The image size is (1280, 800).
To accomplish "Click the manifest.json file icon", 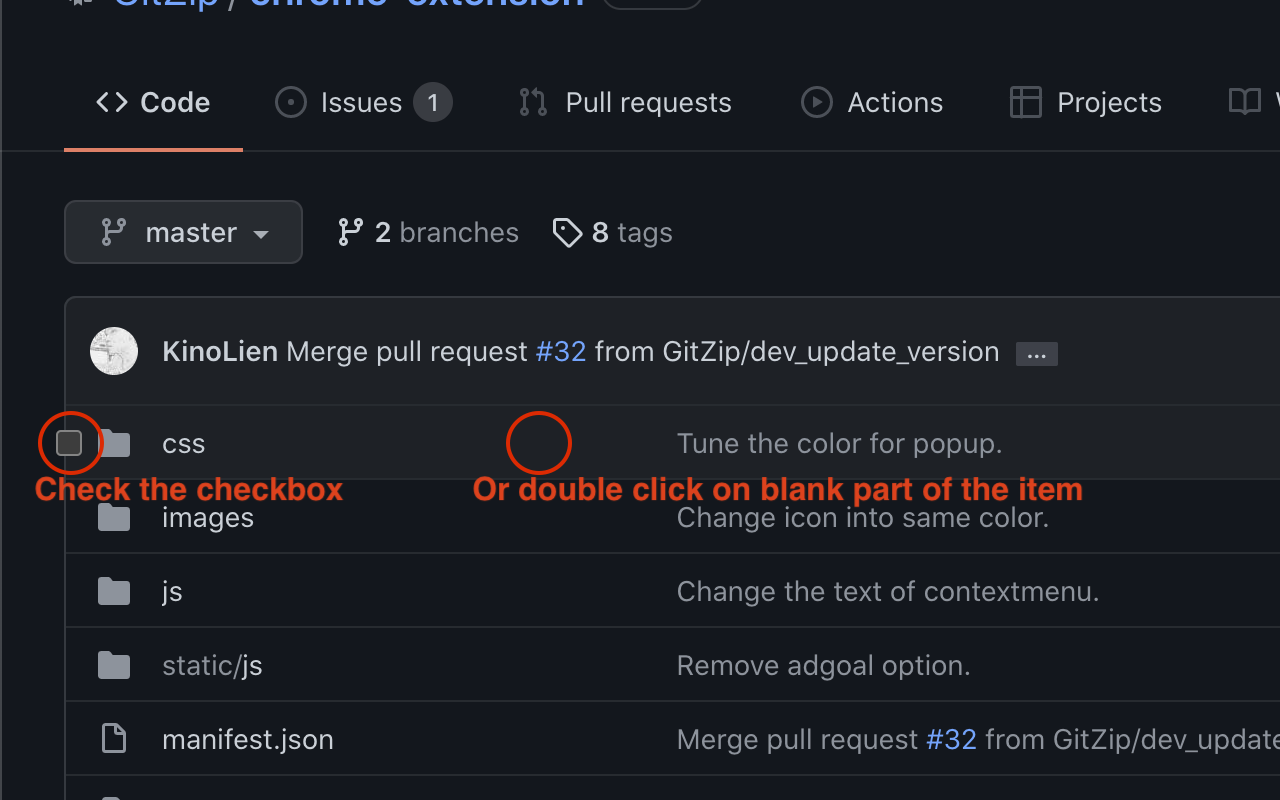I will [114, 738].
